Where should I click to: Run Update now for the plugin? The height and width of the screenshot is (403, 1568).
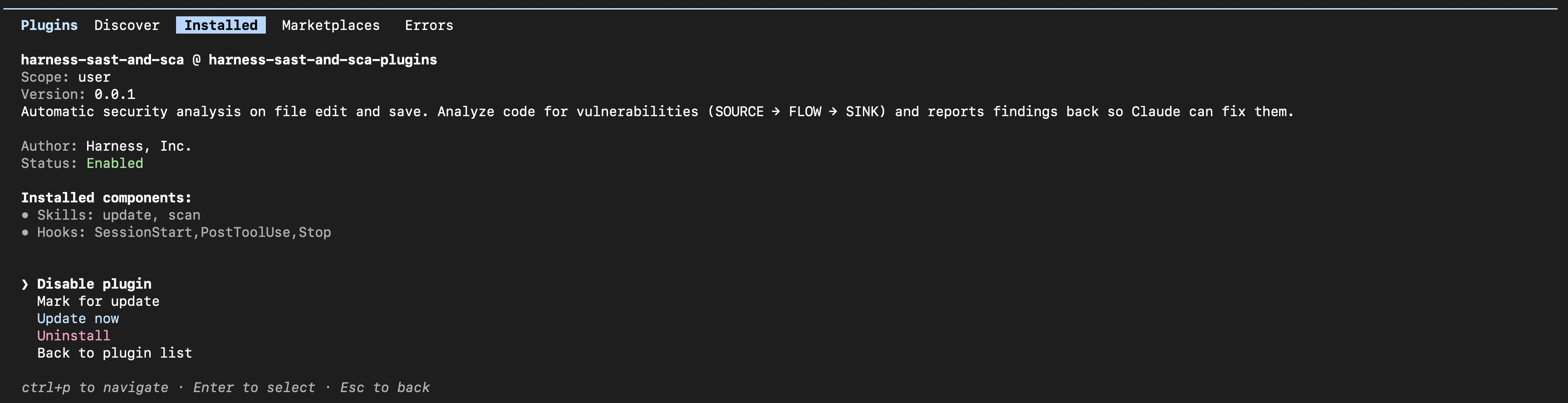click(78, 319)
